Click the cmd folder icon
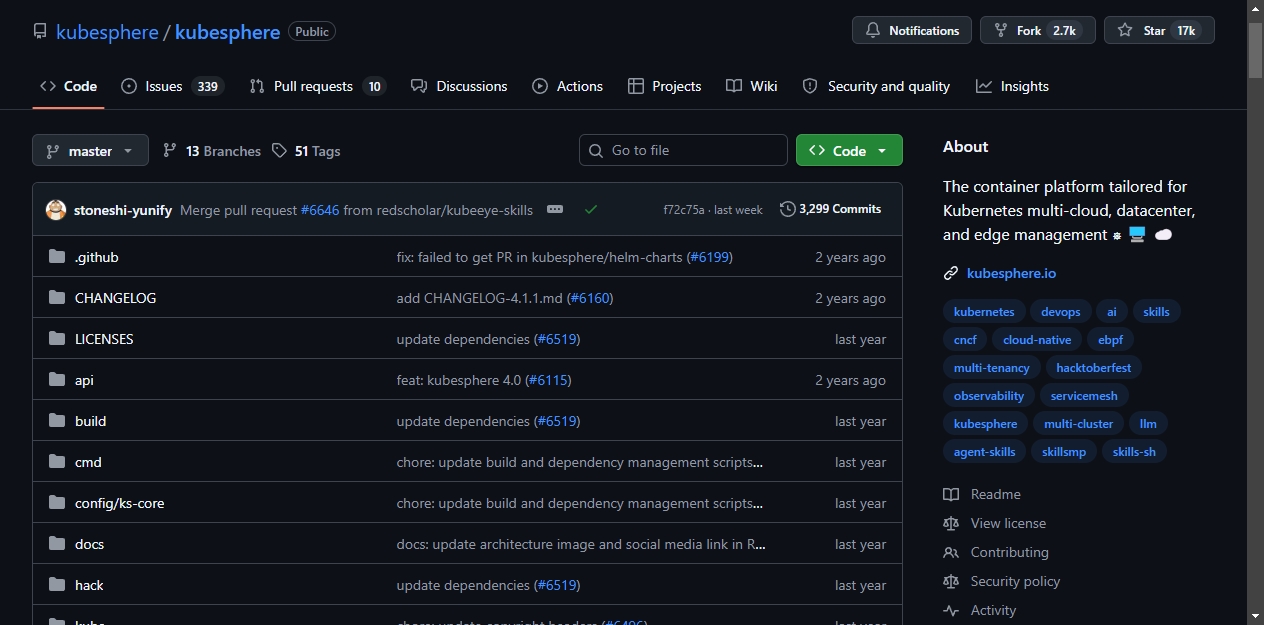Viewport: 1264px width, 625px height. 57,462
